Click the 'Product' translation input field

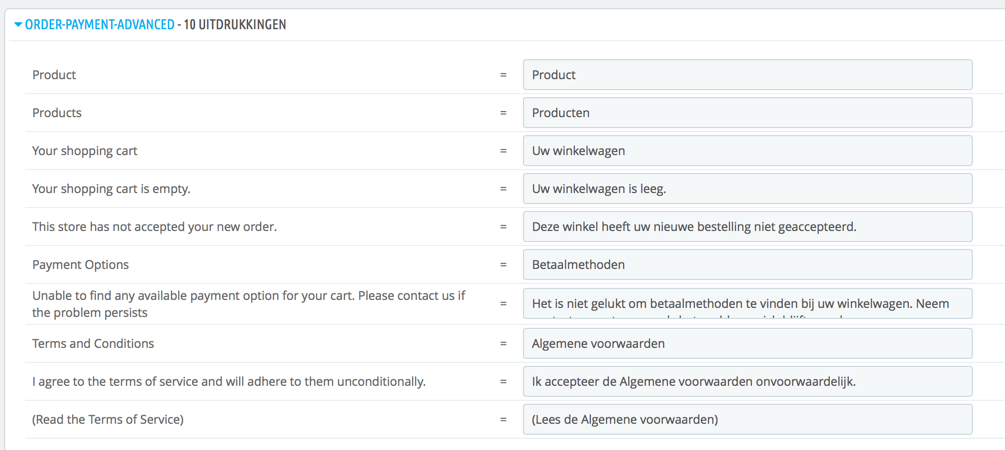747,75
